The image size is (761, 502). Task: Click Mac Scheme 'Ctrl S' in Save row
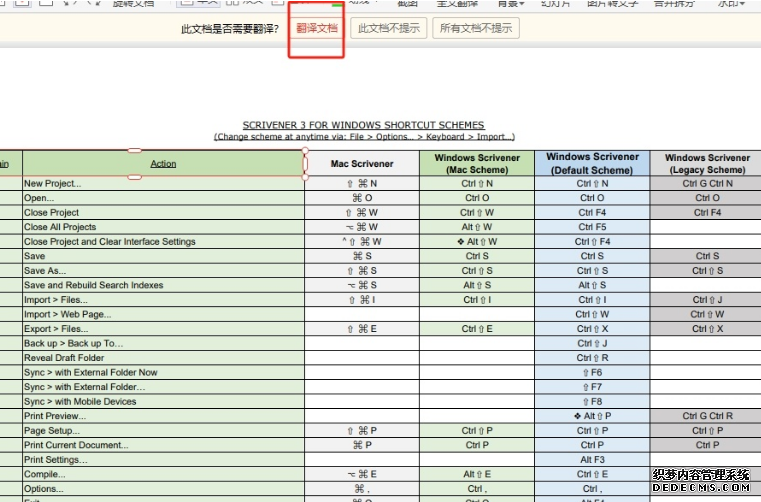(477, 256)
